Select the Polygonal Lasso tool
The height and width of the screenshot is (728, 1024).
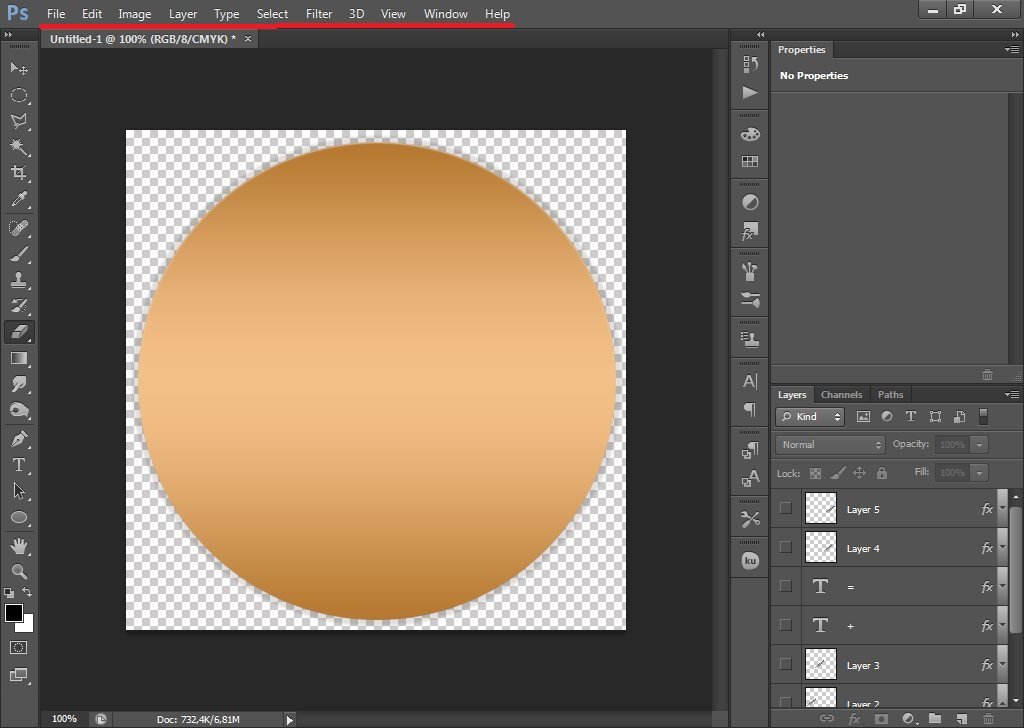pos(19,121)
